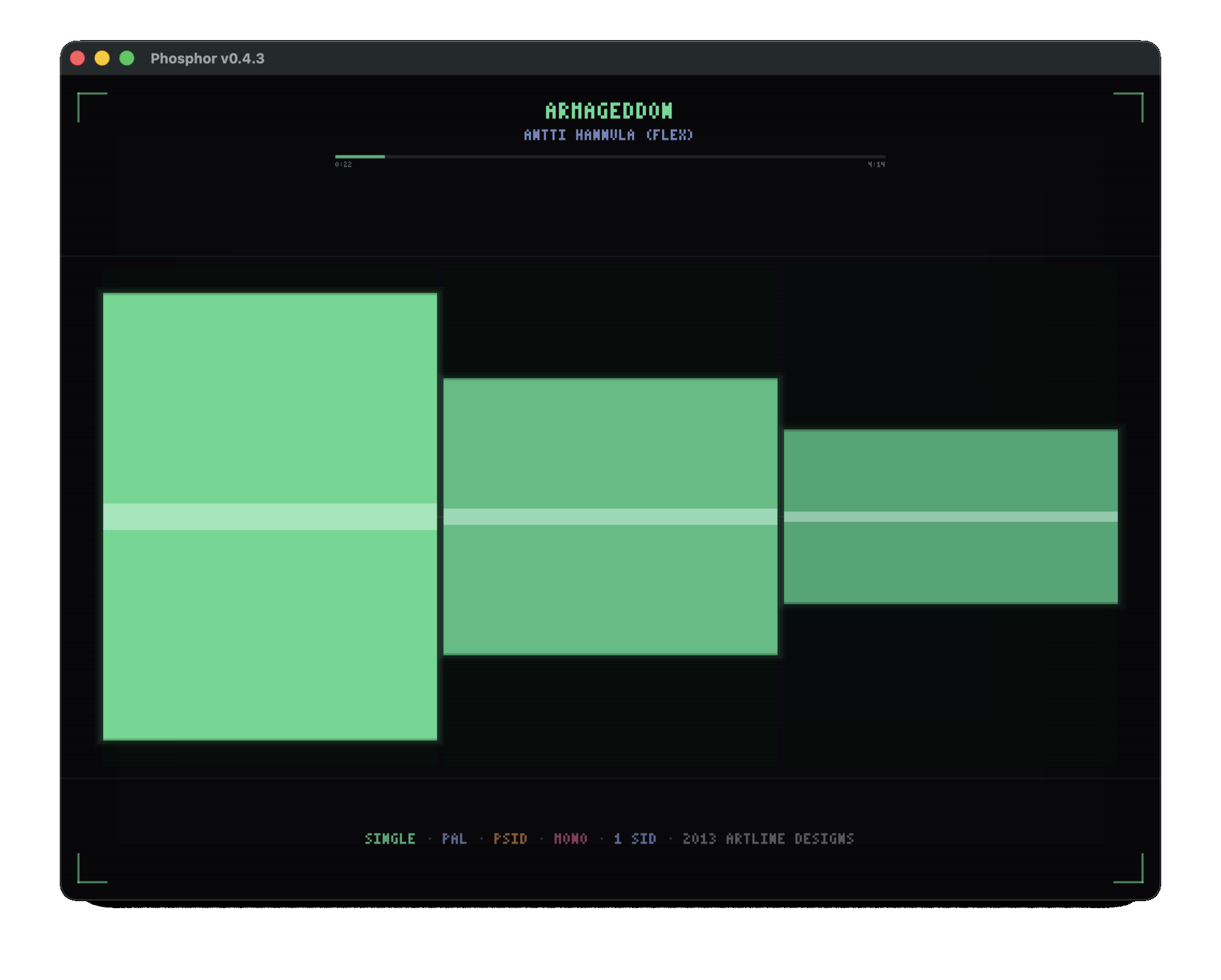Click the Phosphor v0.4.3 window title
This screenshot has height=980, width=1221.
click(x=207, y=59)
